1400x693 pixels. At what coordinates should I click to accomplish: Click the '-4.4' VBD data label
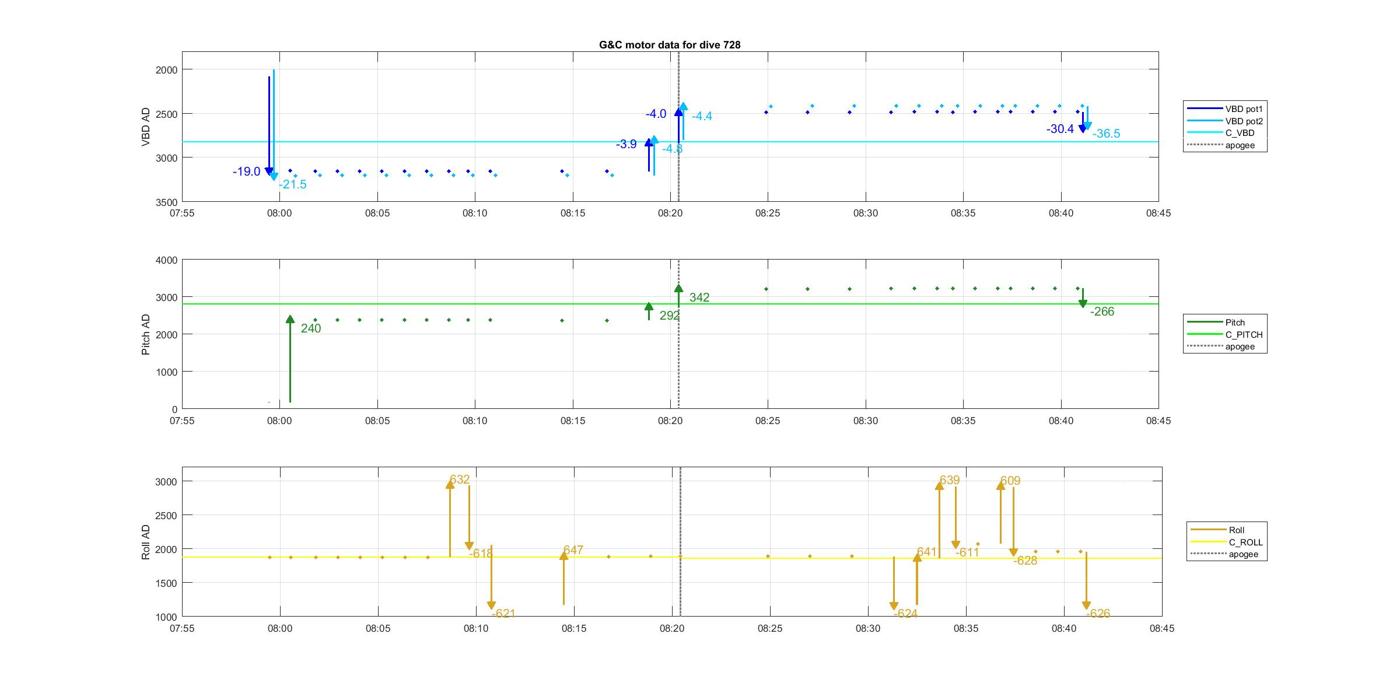pos(702,117)
